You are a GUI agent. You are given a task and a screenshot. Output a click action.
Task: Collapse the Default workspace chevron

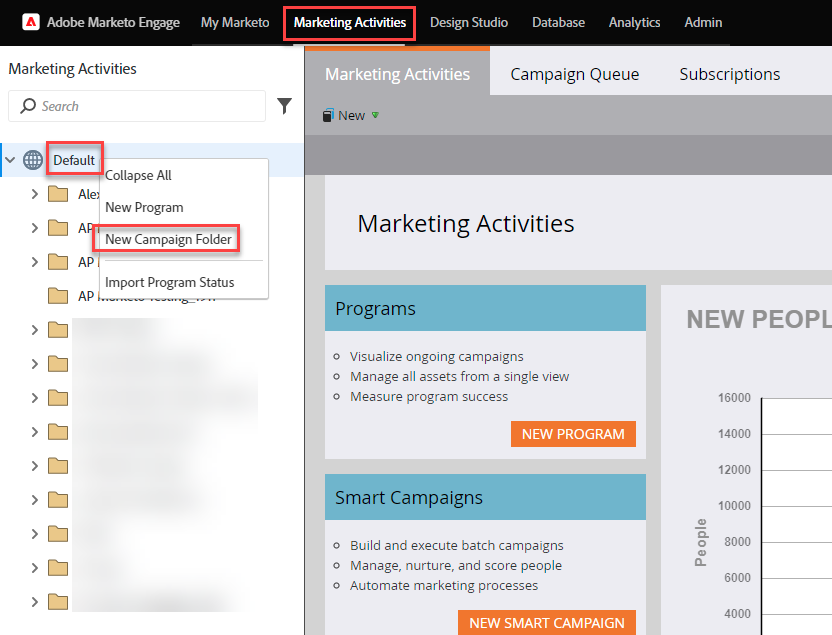(10, 158)
